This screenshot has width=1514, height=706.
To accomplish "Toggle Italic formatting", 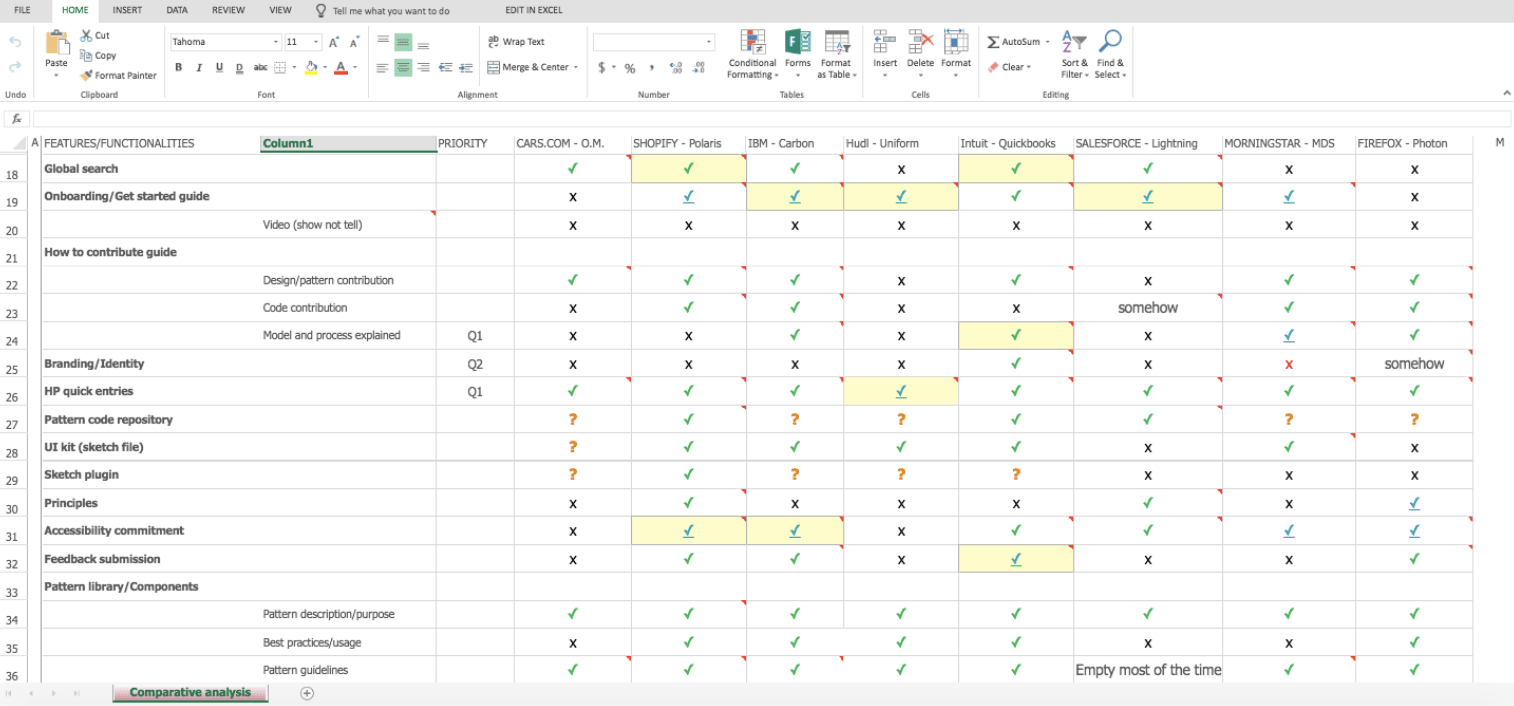I will click(x=199, y=67).
